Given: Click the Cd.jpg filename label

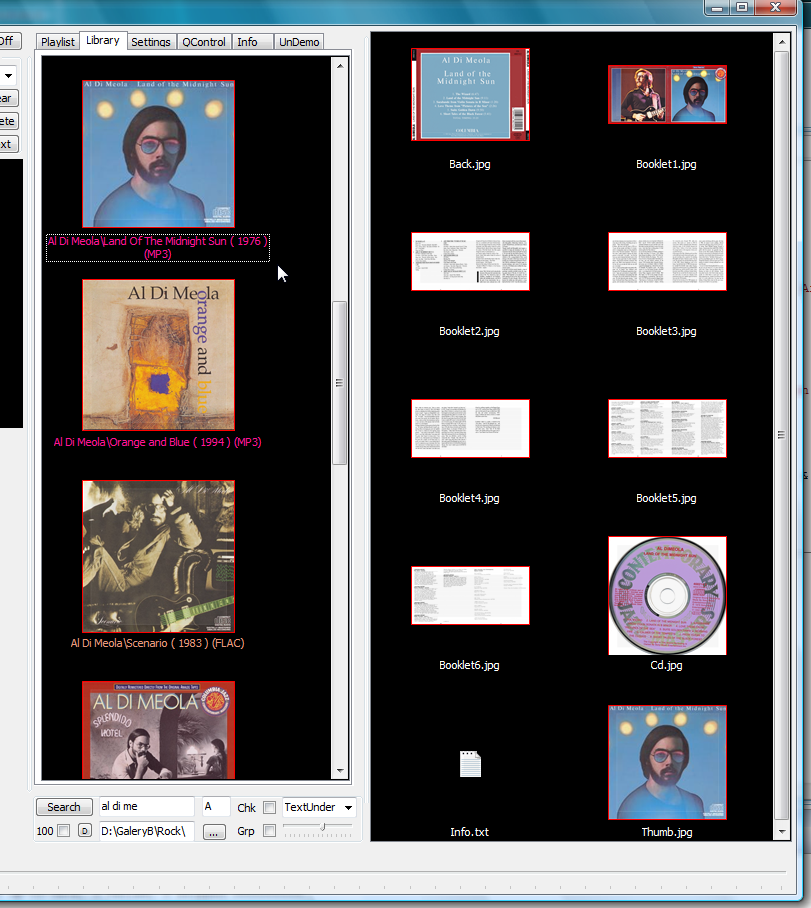Looking at the screenshot, I should pos(666,665).
